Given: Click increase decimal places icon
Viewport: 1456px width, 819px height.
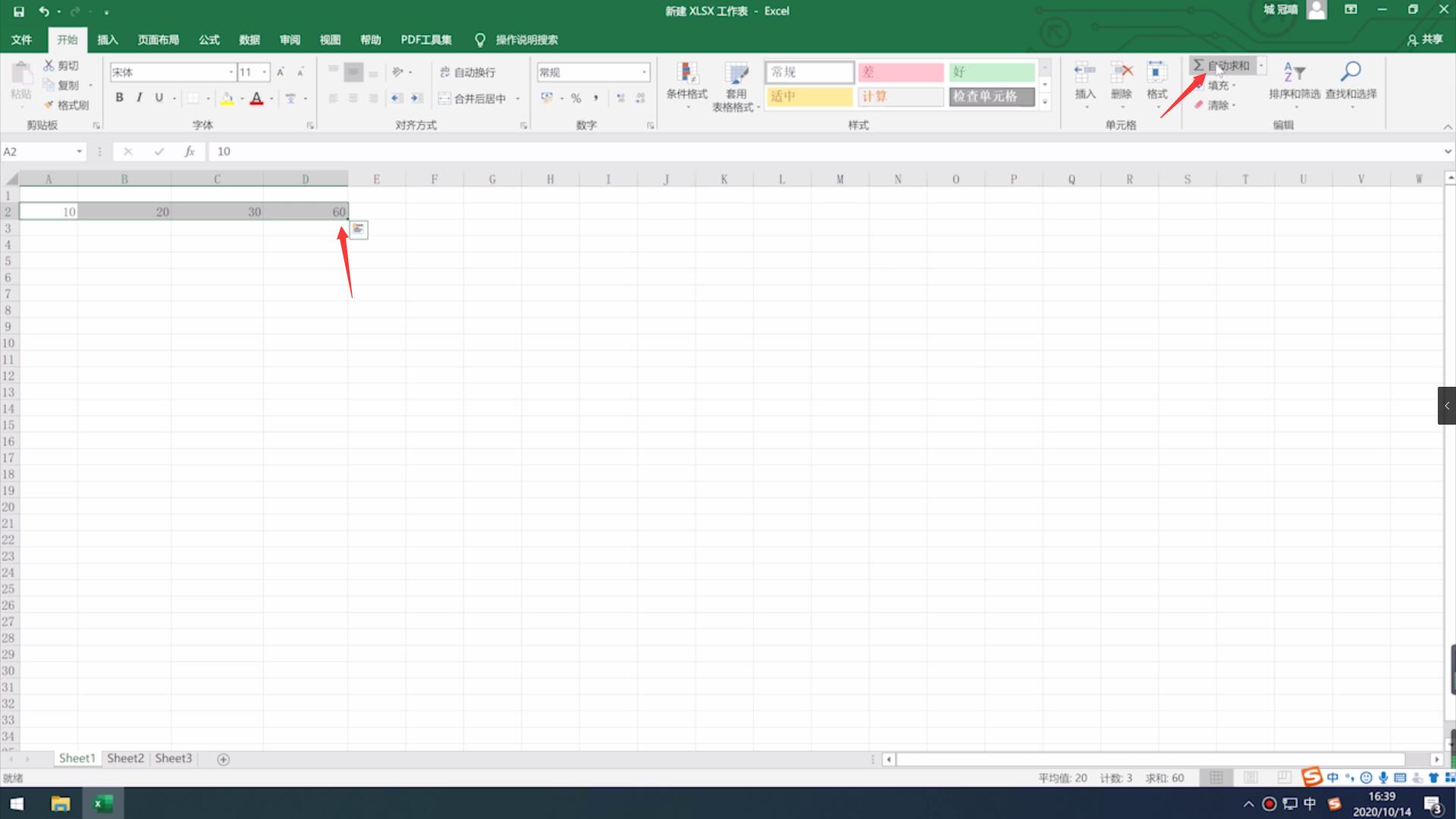Looking at the screenshot, I should pyautogui.click(x=620, y=98).
